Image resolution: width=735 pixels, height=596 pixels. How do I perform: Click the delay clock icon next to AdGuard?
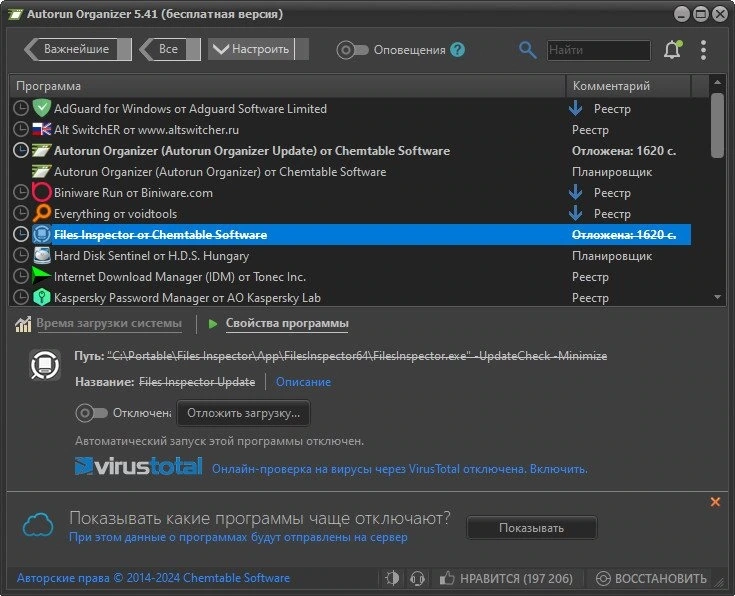[20, 108]
